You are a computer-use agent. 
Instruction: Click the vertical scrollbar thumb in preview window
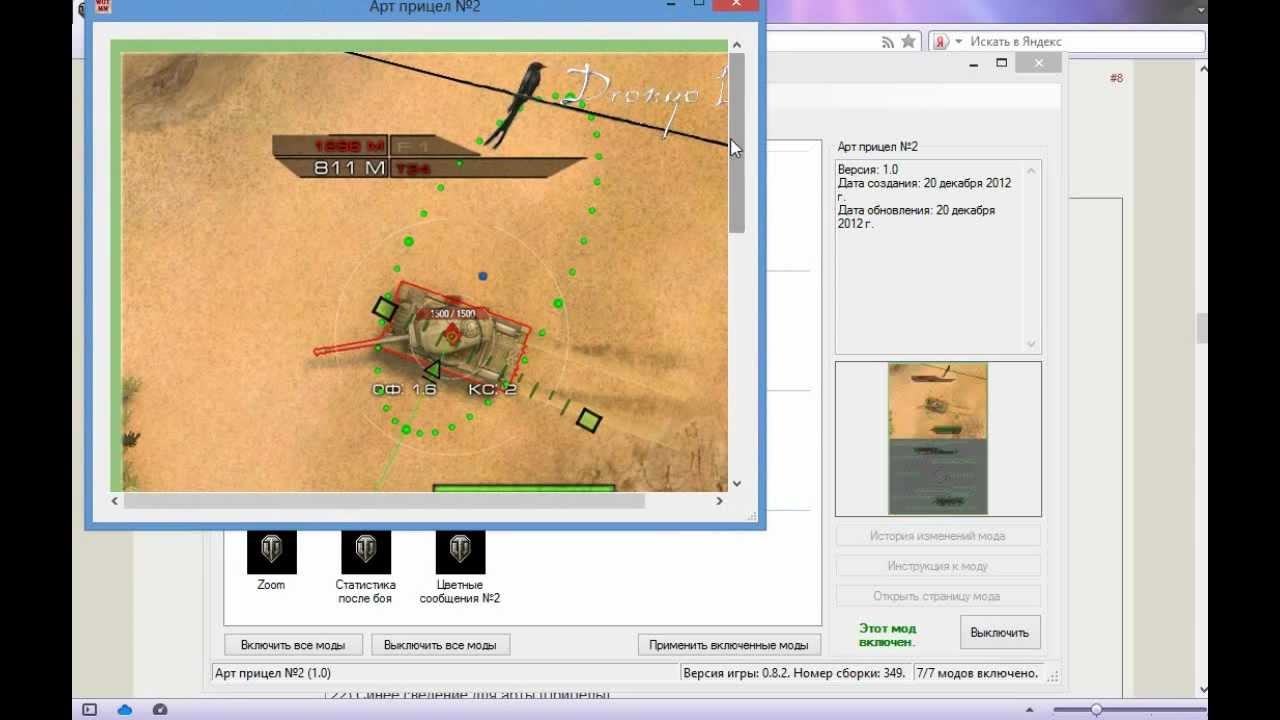point(737,143)
